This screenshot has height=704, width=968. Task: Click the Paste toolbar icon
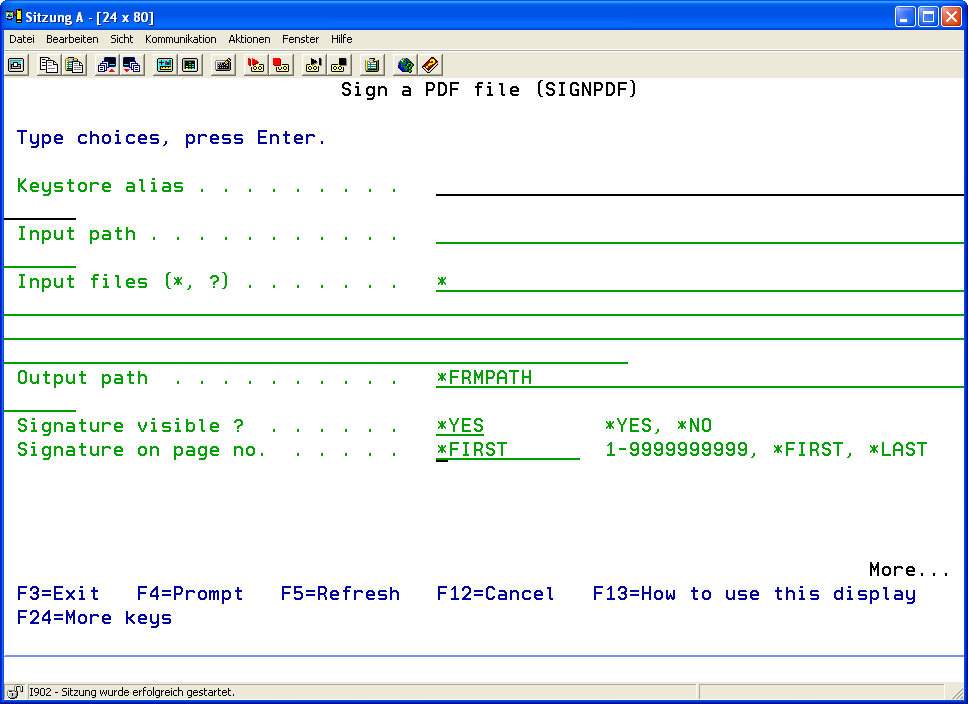click(74, 65)
